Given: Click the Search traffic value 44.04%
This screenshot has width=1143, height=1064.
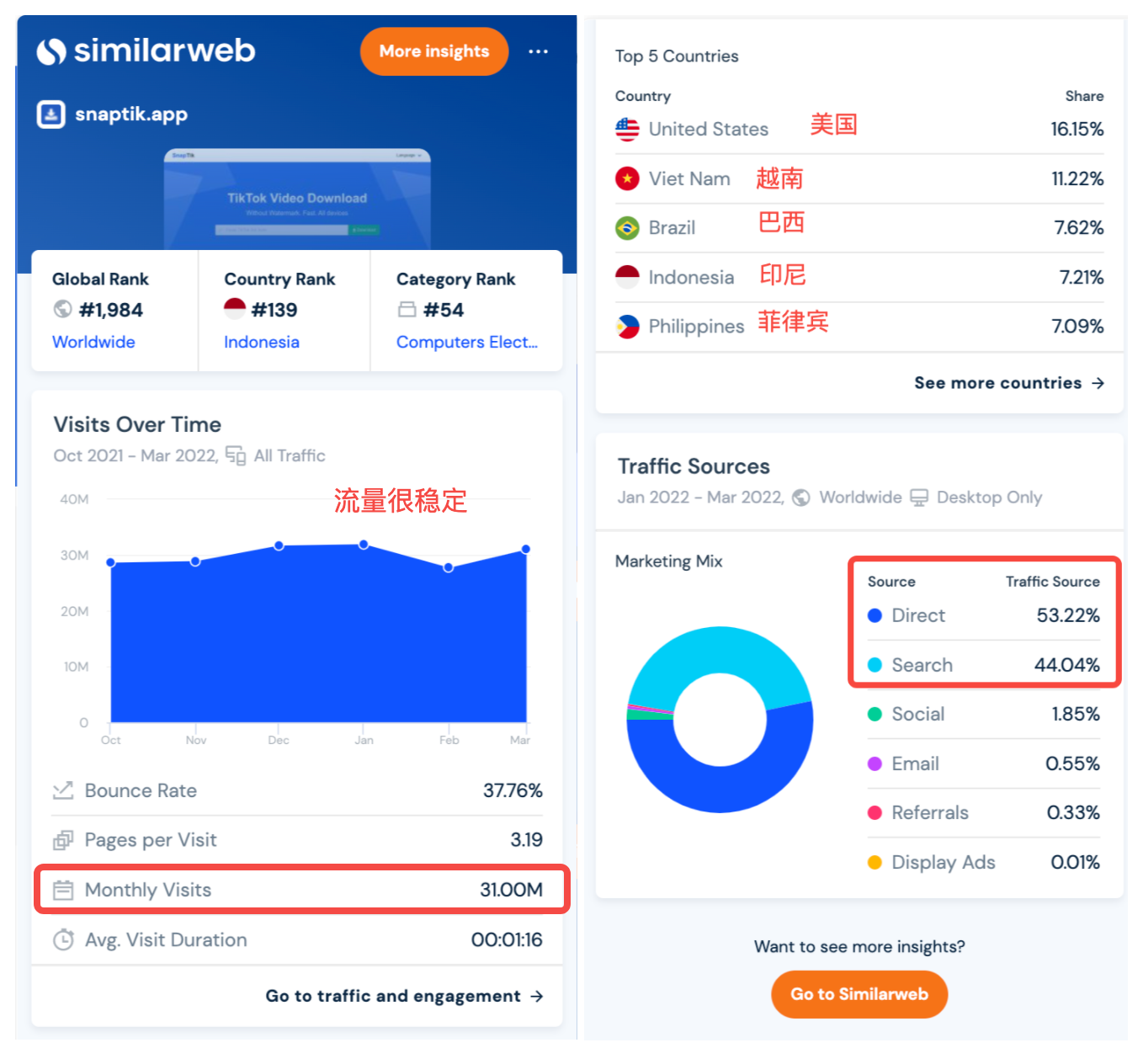Looking at the screenshot, I should click(x=1066, y=665).
